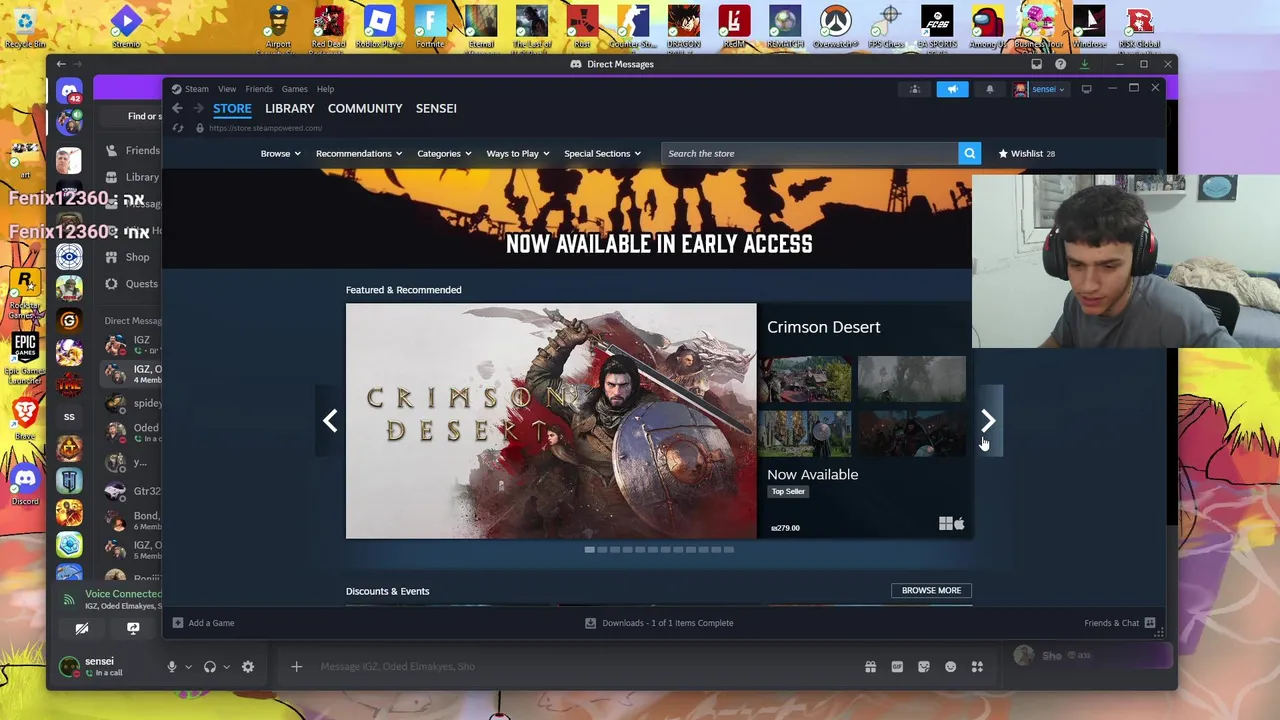The height and width of the screenshot is (720, 1280).
Task: Mute microphone in Discord
Action: coord(172,667)
